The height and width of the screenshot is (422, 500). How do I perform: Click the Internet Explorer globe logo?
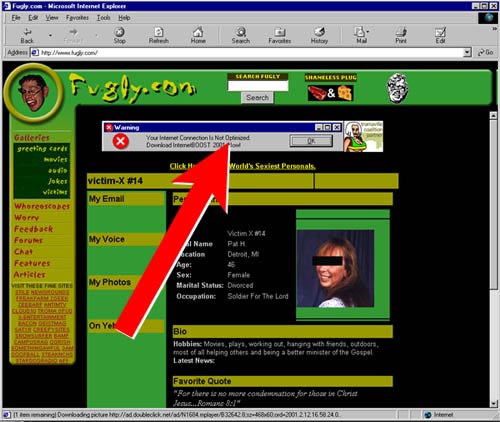tap(488, 18)
